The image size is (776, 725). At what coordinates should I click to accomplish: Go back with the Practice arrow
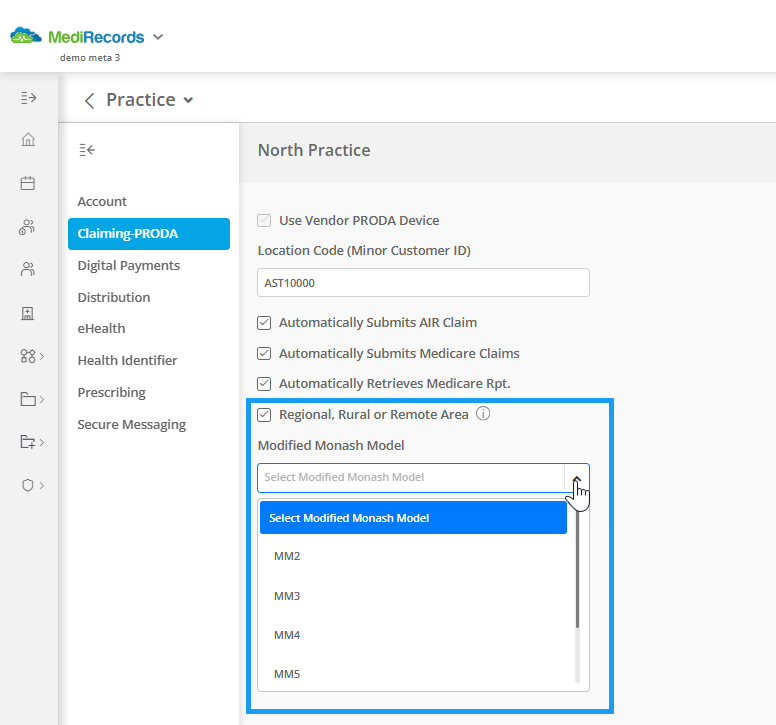tap(89, 100)
